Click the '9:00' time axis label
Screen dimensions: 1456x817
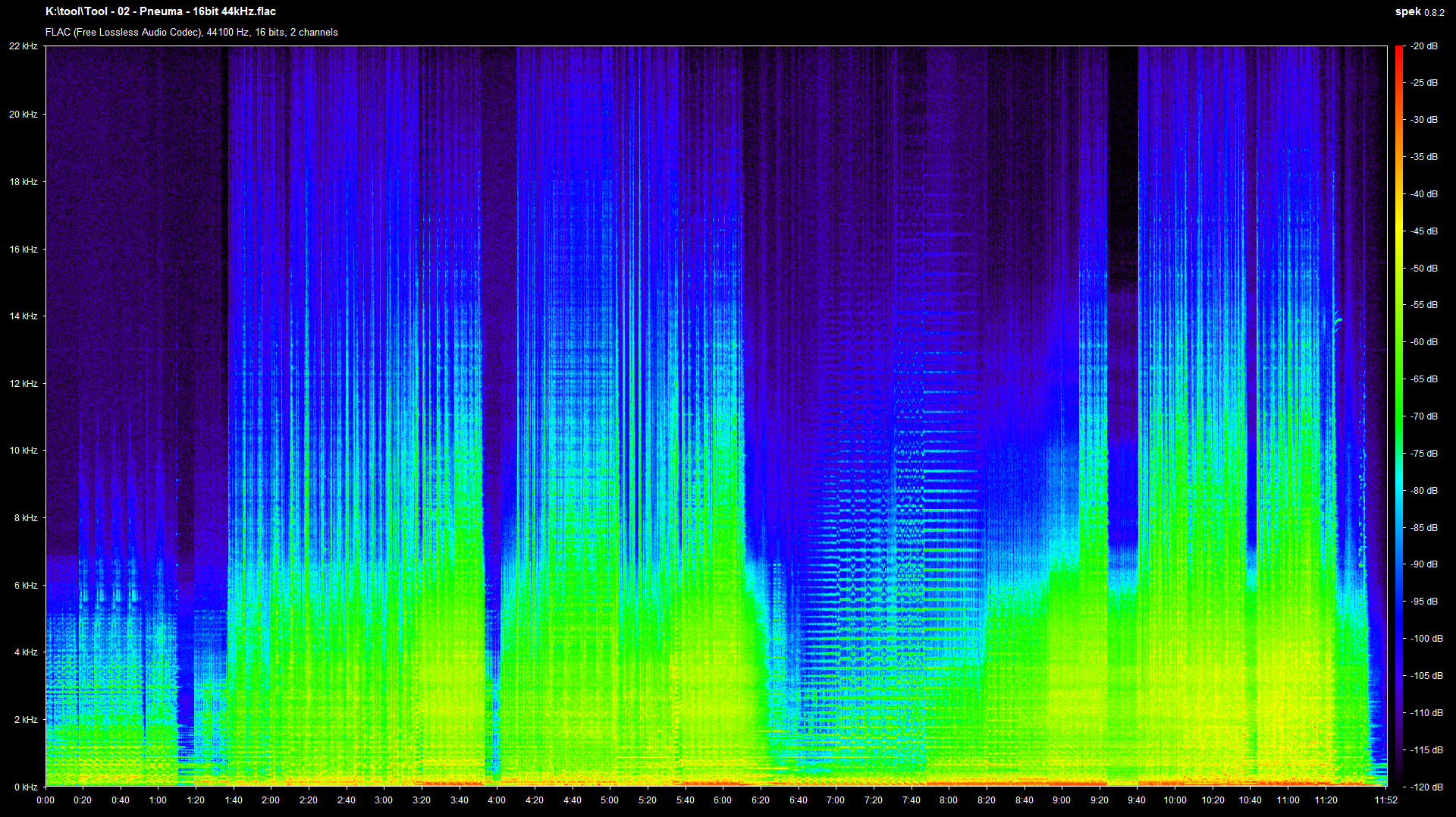1062,800
